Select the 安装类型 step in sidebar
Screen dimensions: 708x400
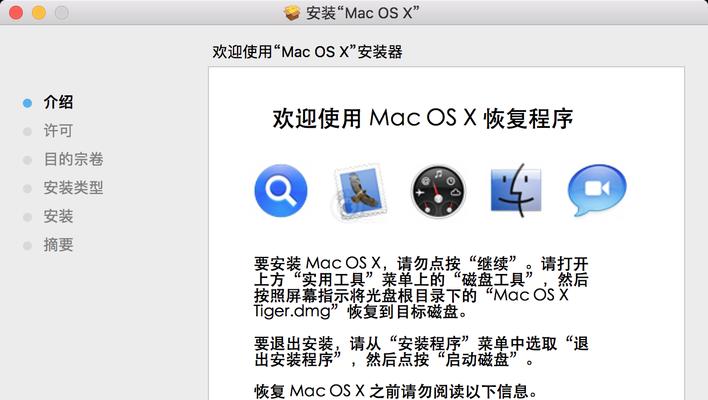point(74,188)
